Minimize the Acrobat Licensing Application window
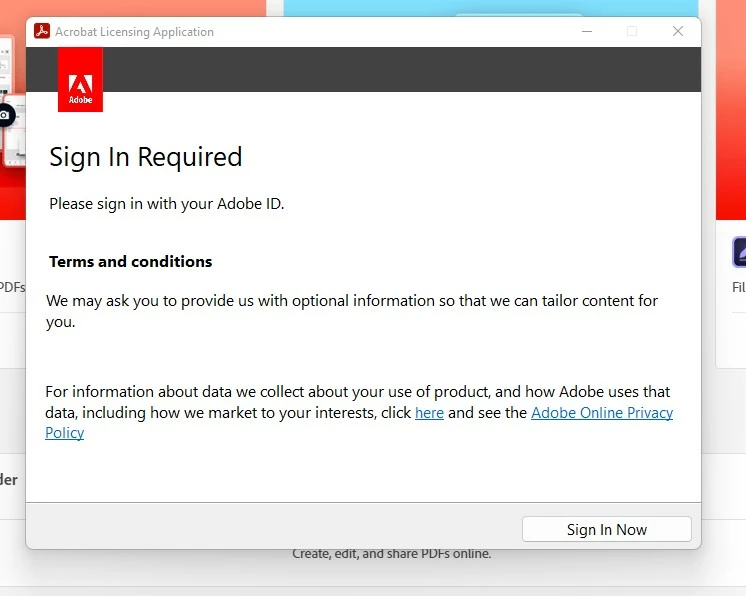This screenshot has height=596, width=746. click(x=587, y=31)
